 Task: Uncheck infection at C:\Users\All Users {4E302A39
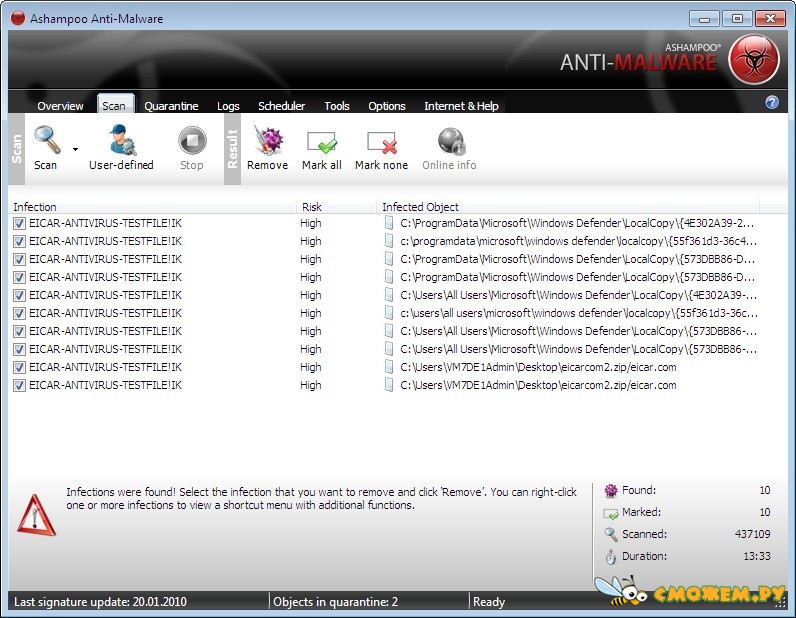(19, 296)
